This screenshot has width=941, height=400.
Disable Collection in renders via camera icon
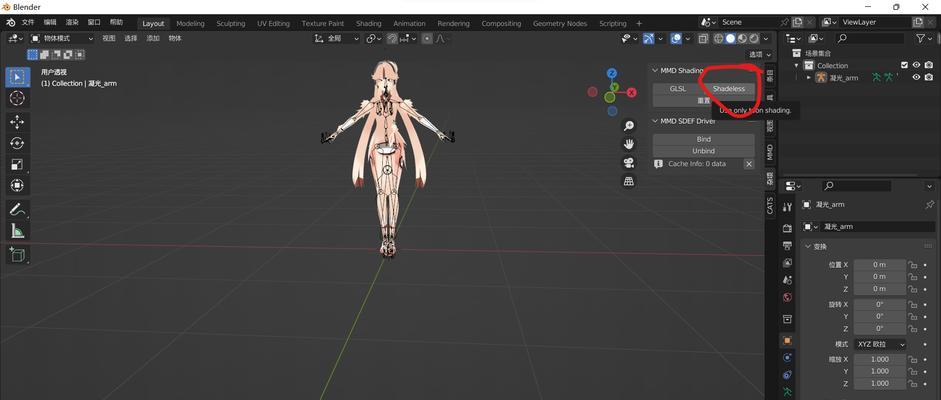[929, 65]
